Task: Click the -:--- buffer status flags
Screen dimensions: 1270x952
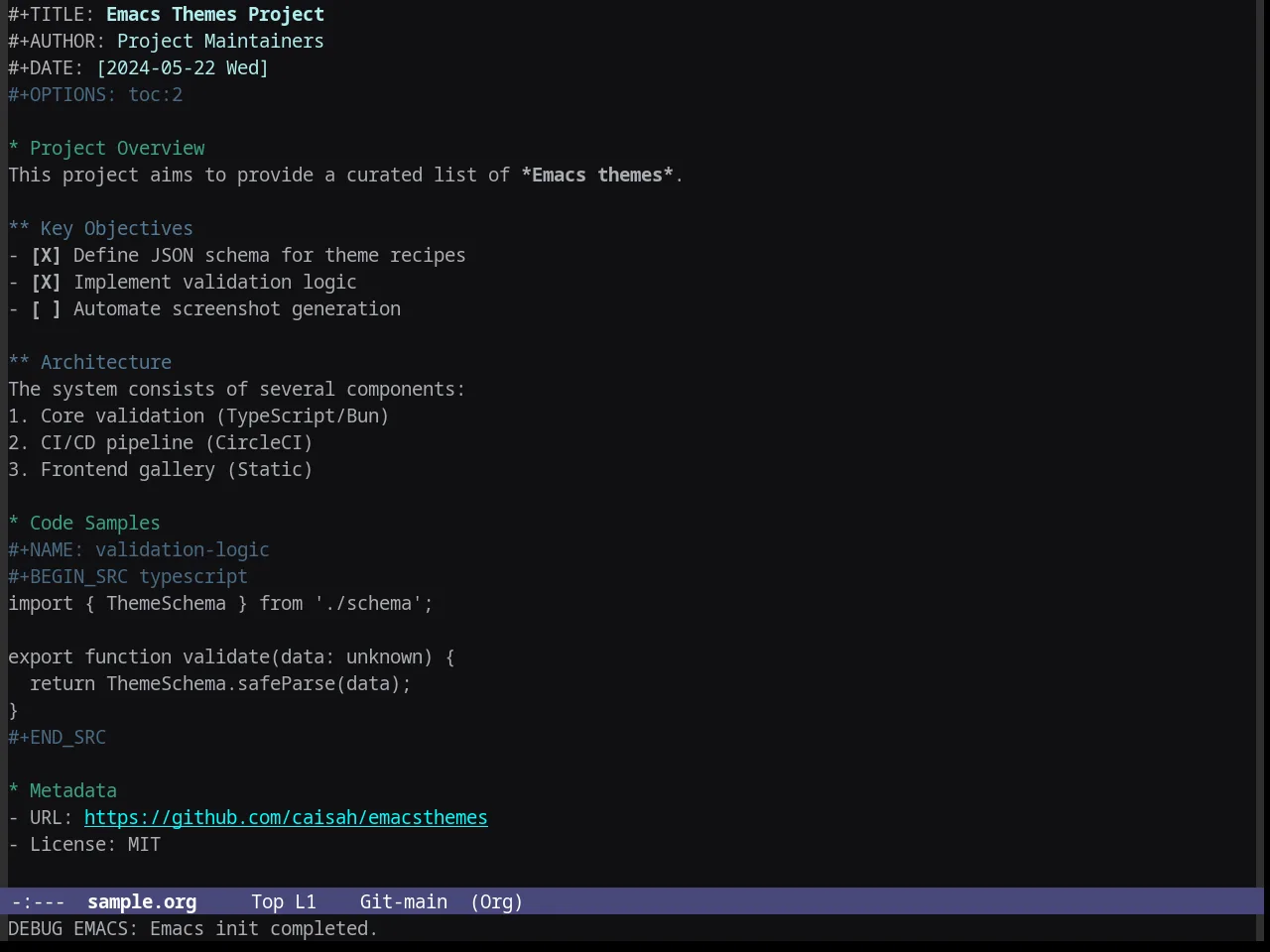Action: tap(38, 902)
